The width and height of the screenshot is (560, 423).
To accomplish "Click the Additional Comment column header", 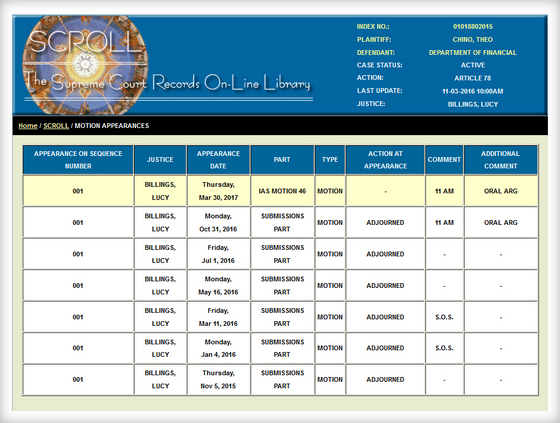I will pos(500,160).
